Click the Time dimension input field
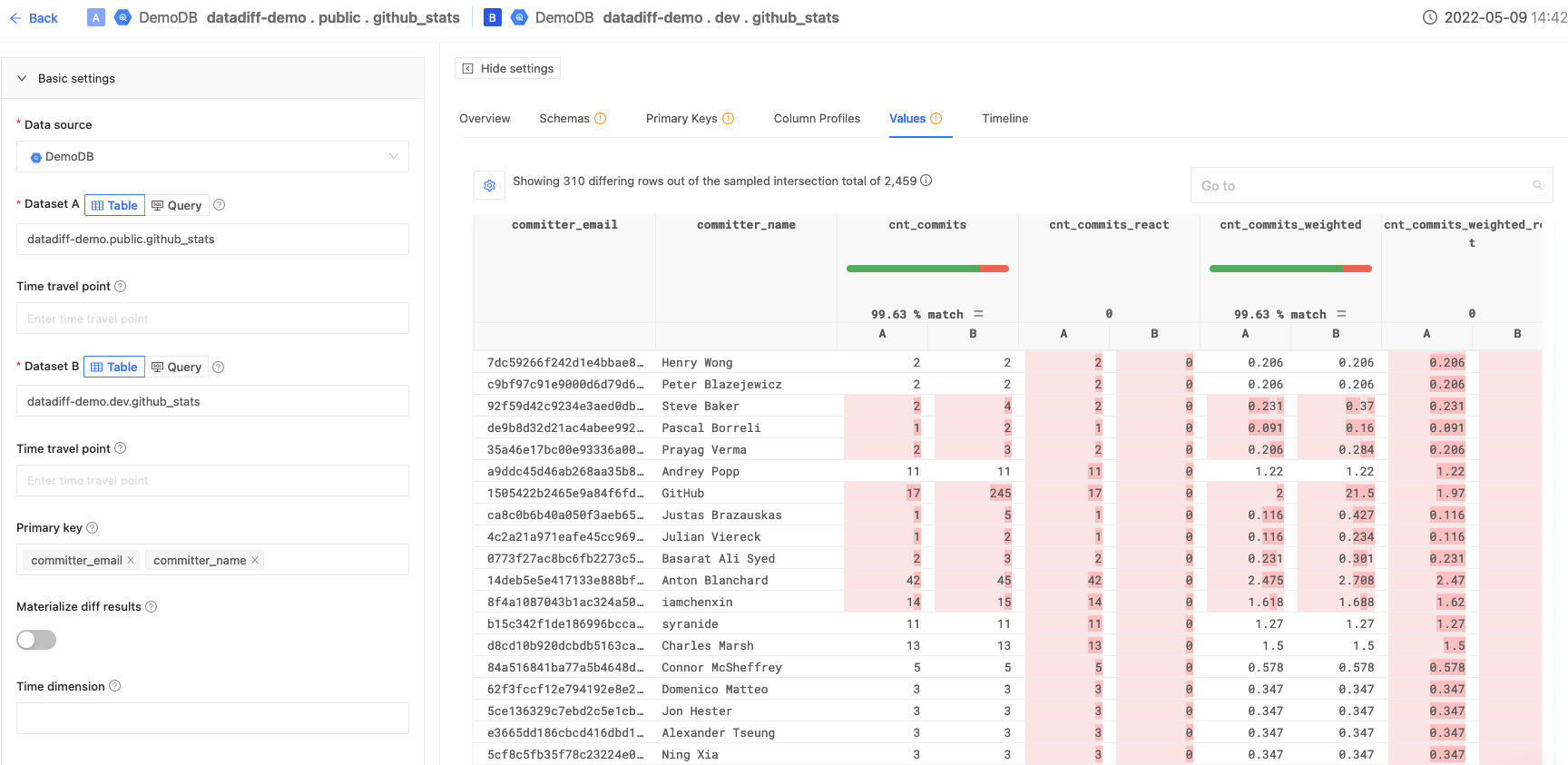Image resolution: width=1568 pixels, height=765 pixels. [x=212, y=718]
